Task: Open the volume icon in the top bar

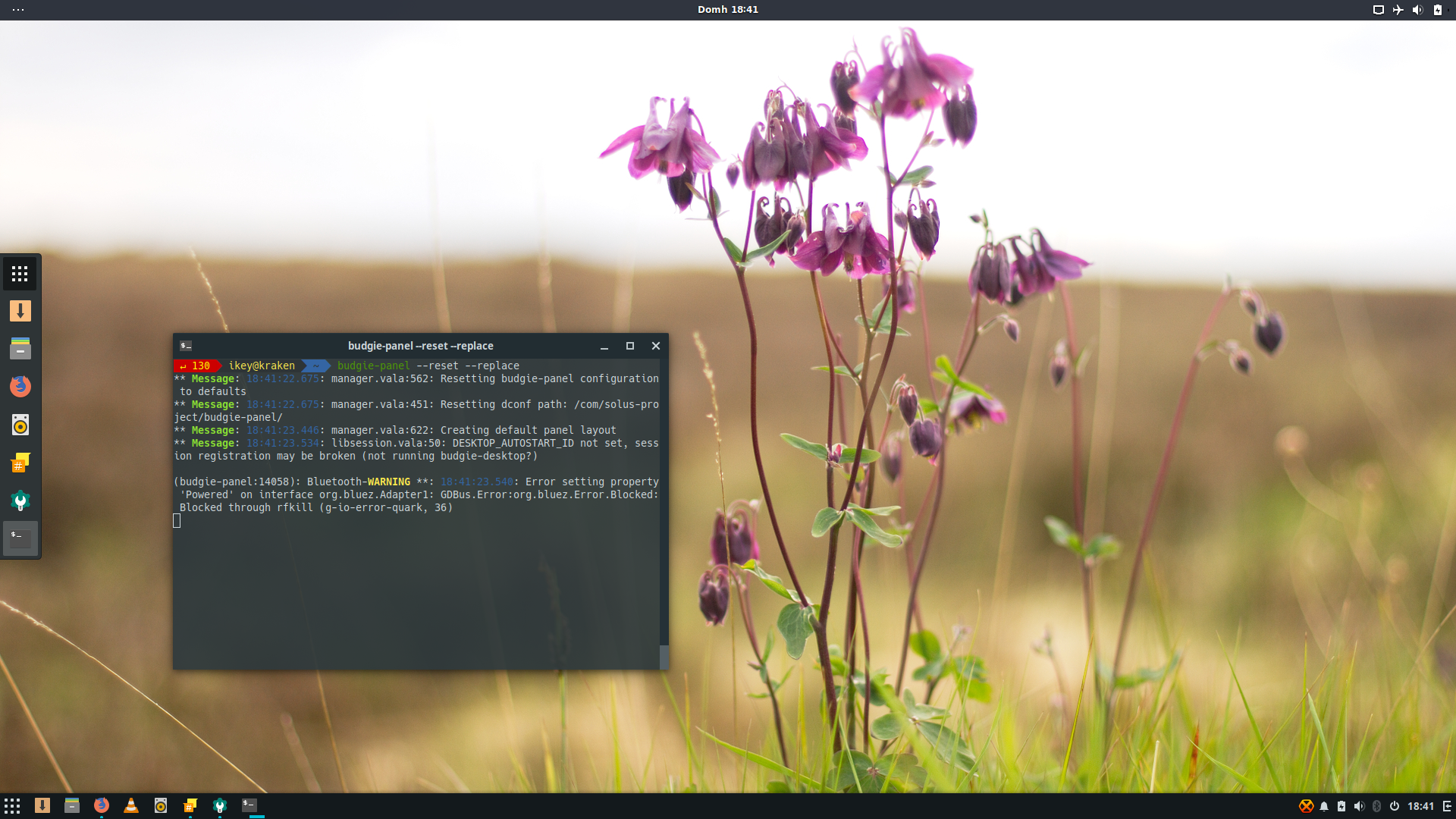Action: coord(1417,10)
